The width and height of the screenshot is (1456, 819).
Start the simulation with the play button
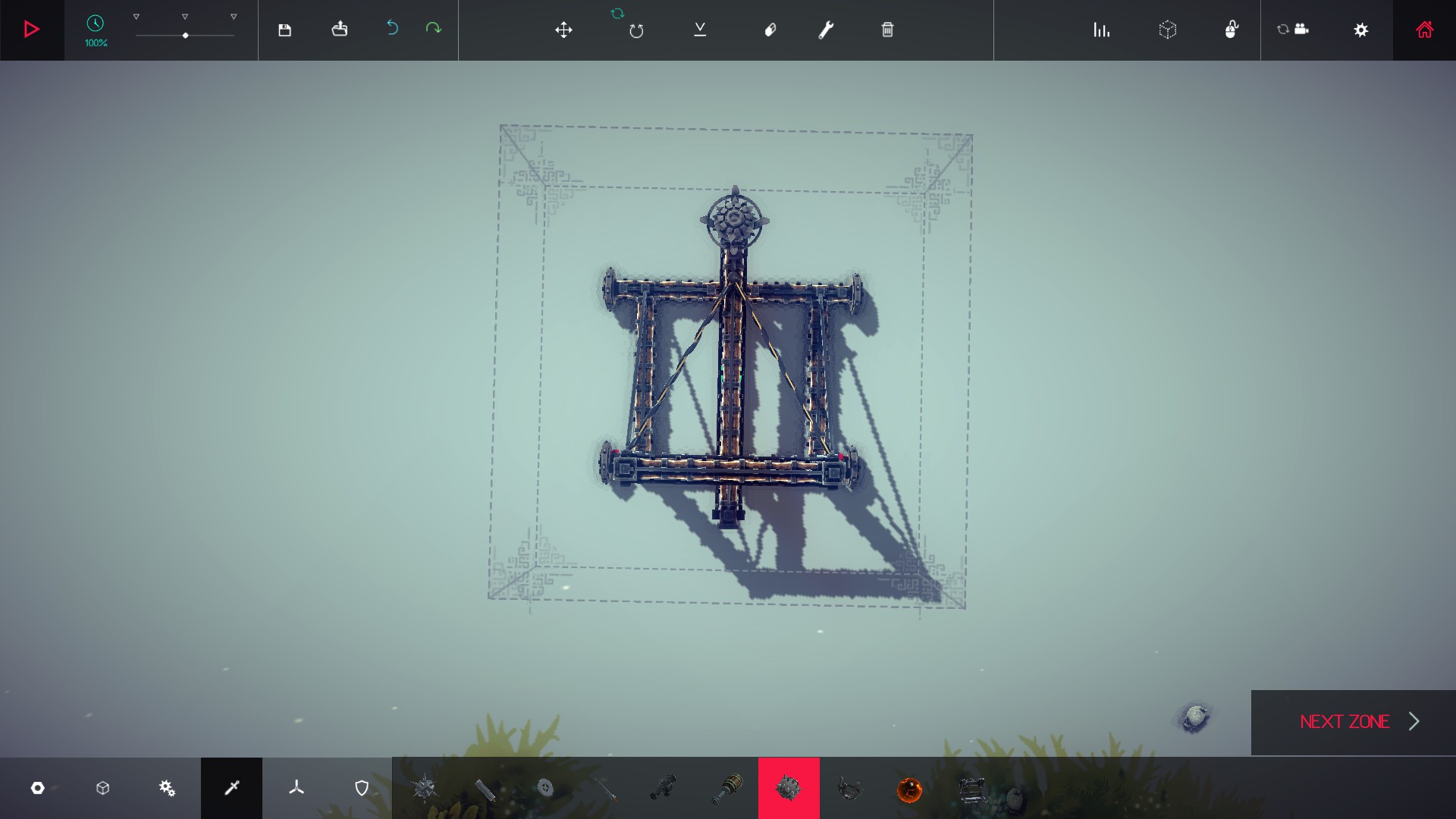[31, 30]
